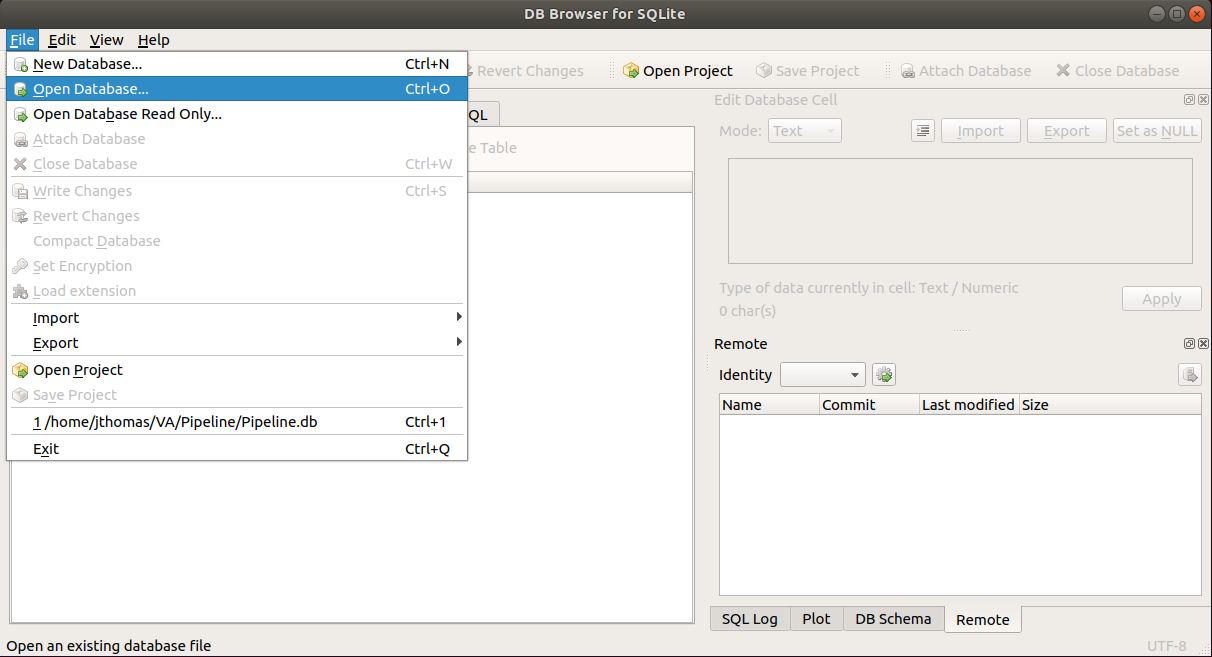Click the 'Type of data currently in cell' label
Image resolution: width=1212 pixels, height=657 pixels.
coord(869,288)
